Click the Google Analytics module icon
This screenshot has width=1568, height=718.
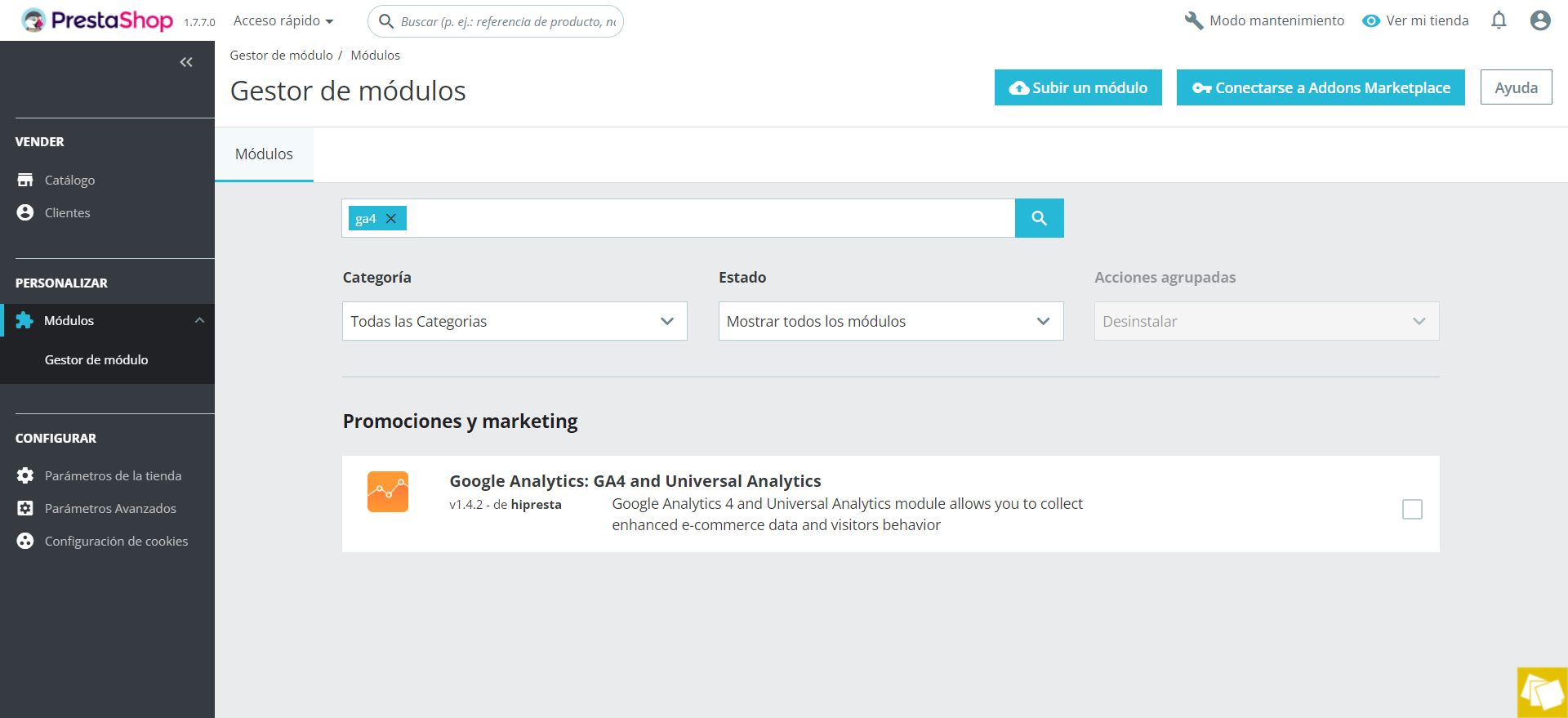[x=388, y=492]
